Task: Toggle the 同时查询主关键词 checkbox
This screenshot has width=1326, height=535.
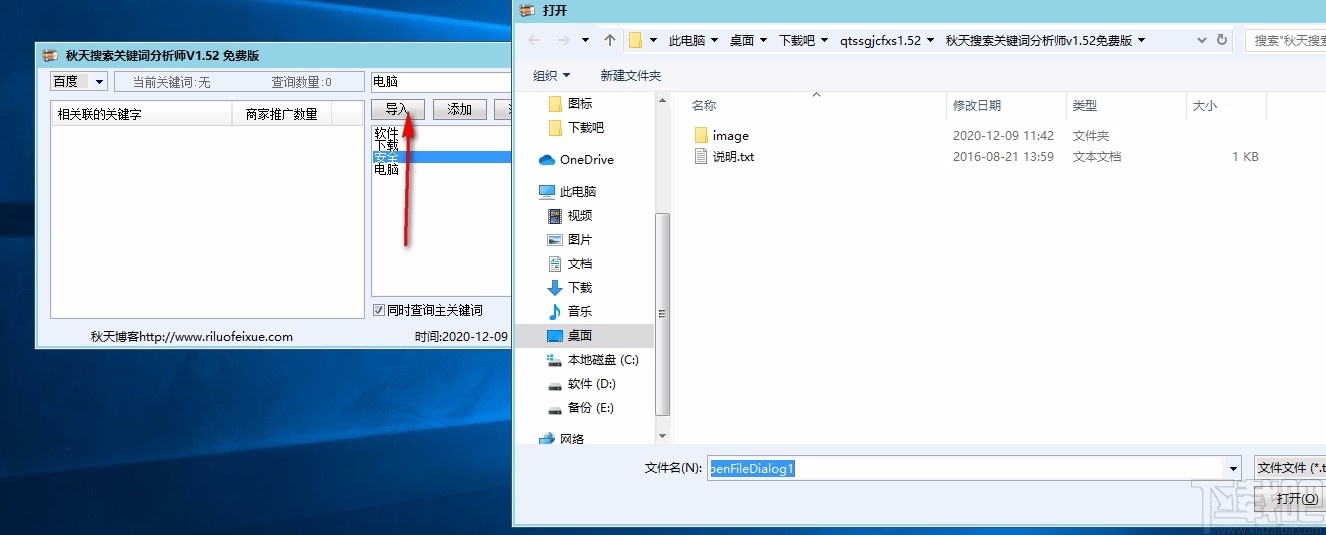Action: point(378,310)
